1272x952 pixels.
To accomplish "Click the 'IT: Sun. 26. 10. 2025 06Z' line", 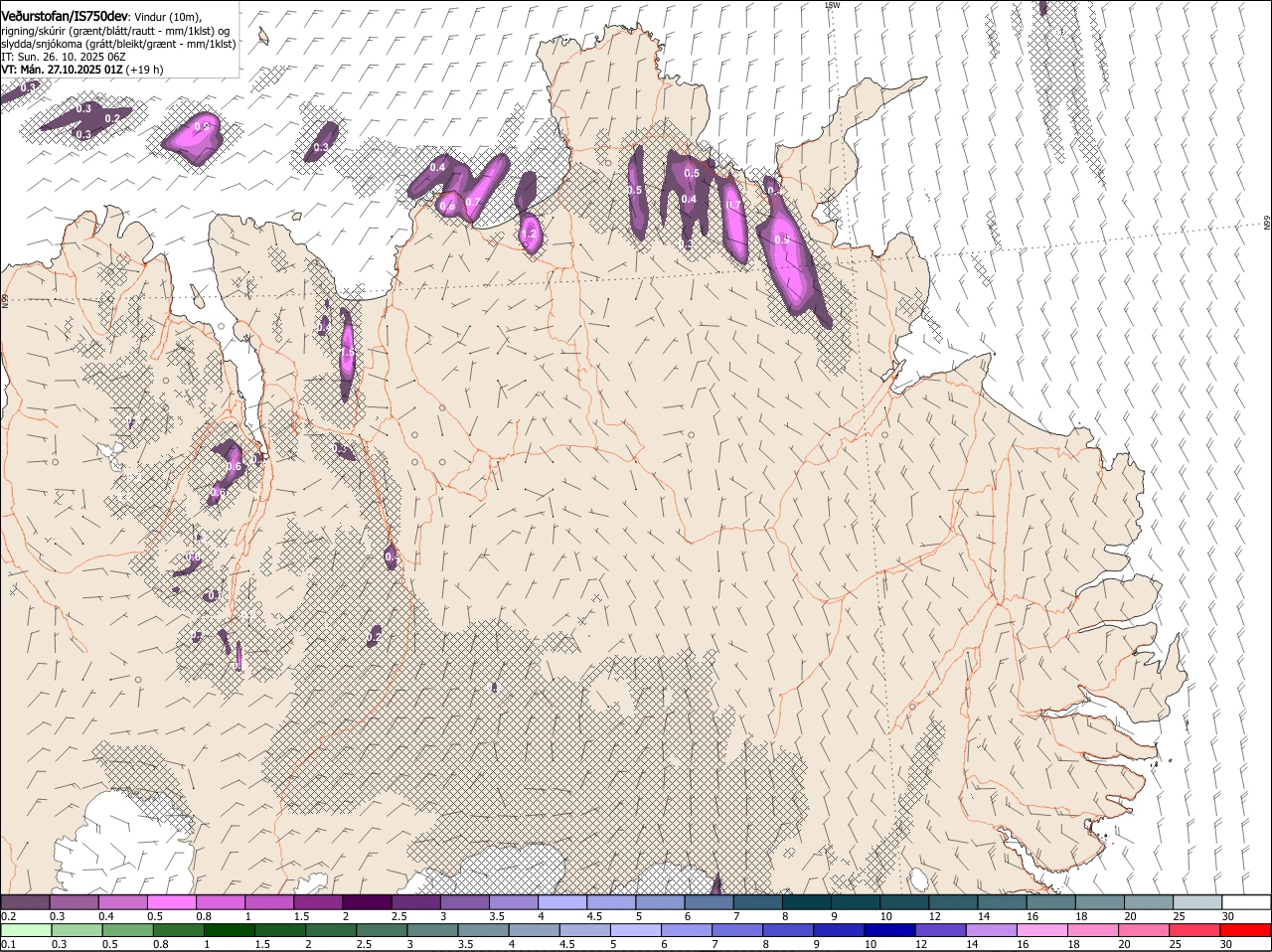I will pos(64,57).
